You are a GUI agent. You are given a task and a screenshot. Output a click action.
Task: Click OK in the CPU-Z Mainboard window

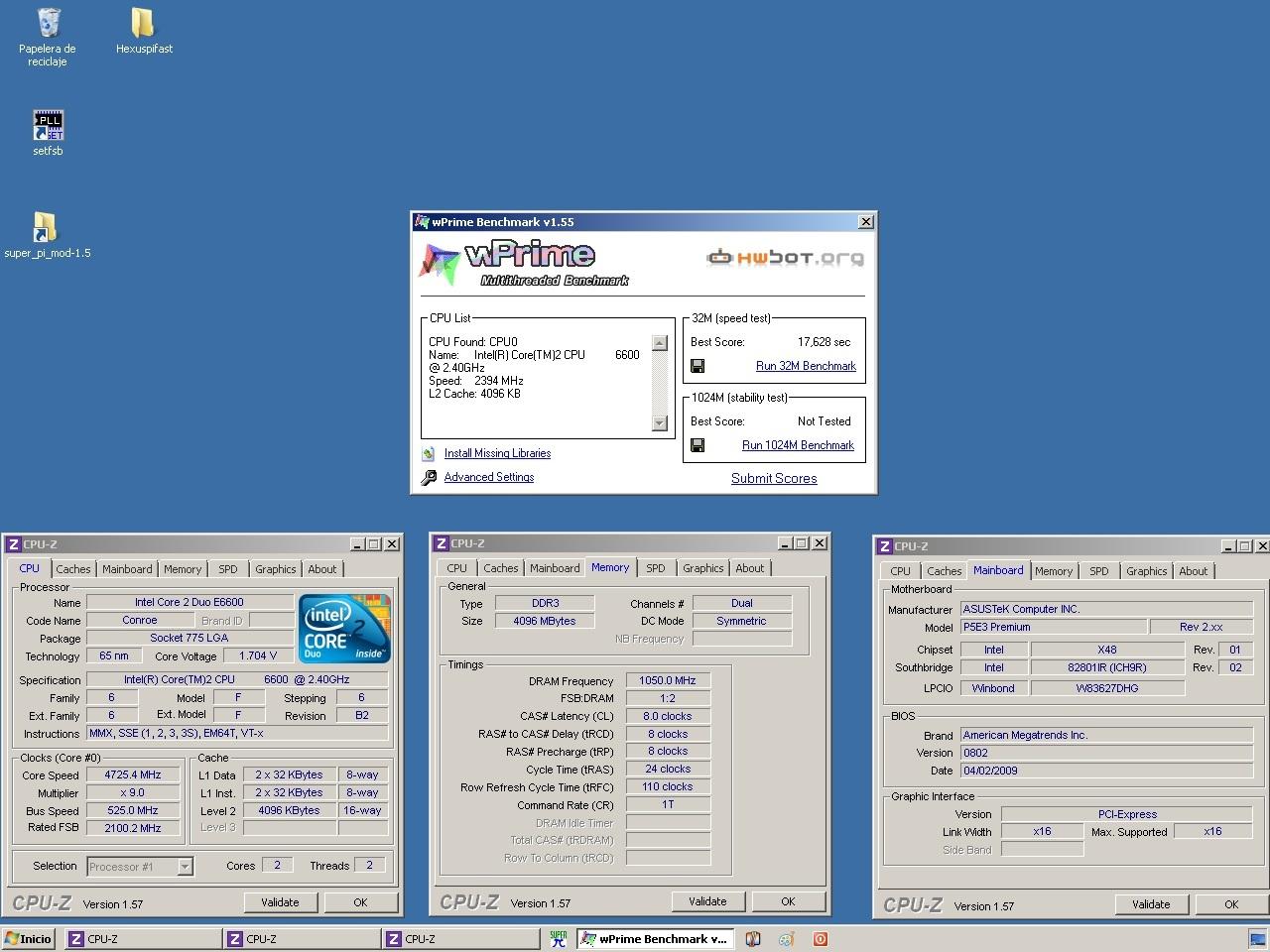(x=1231, y=904)
